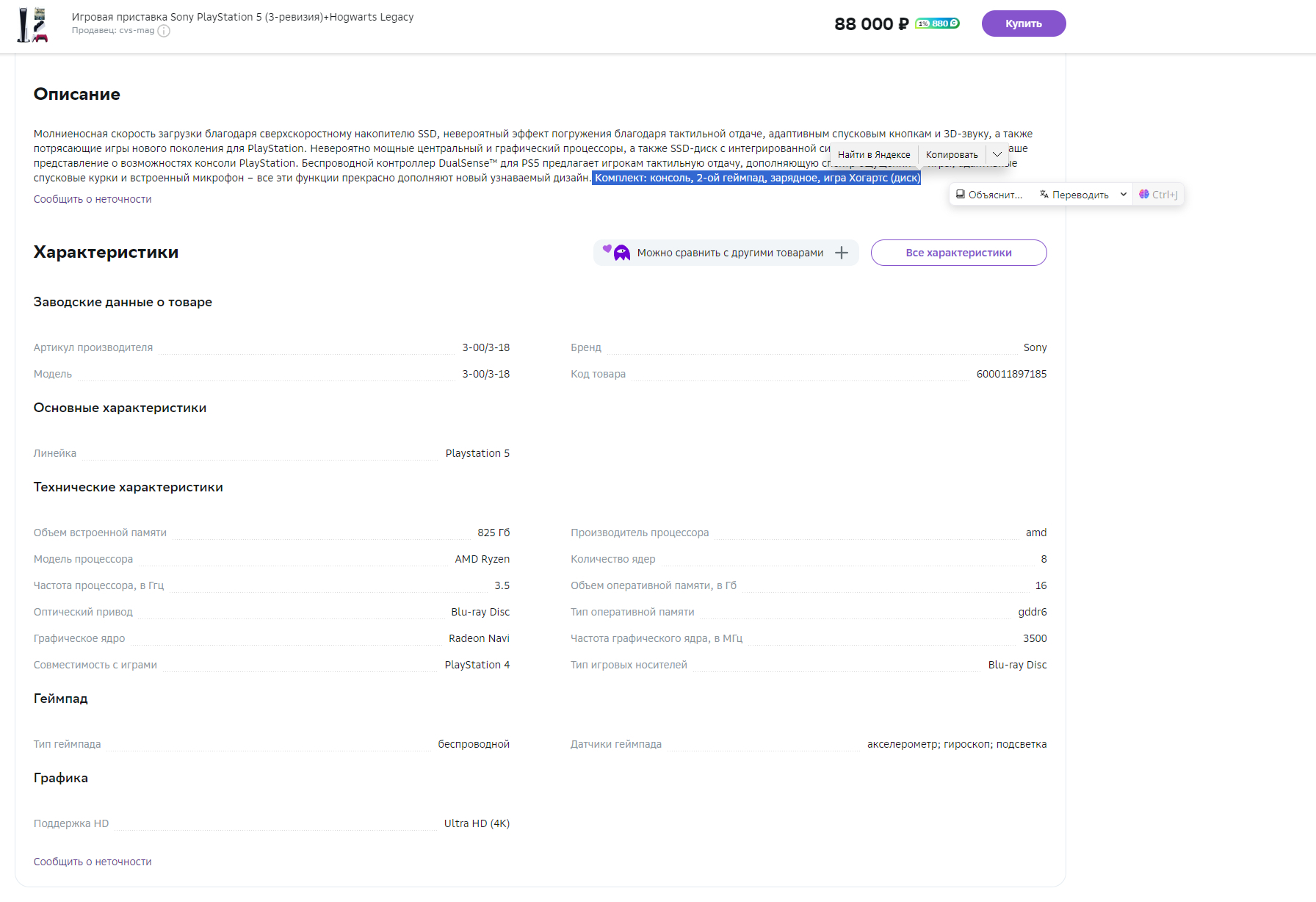
Task: Click the 825 Гб memory value
Action: point(493,533)
